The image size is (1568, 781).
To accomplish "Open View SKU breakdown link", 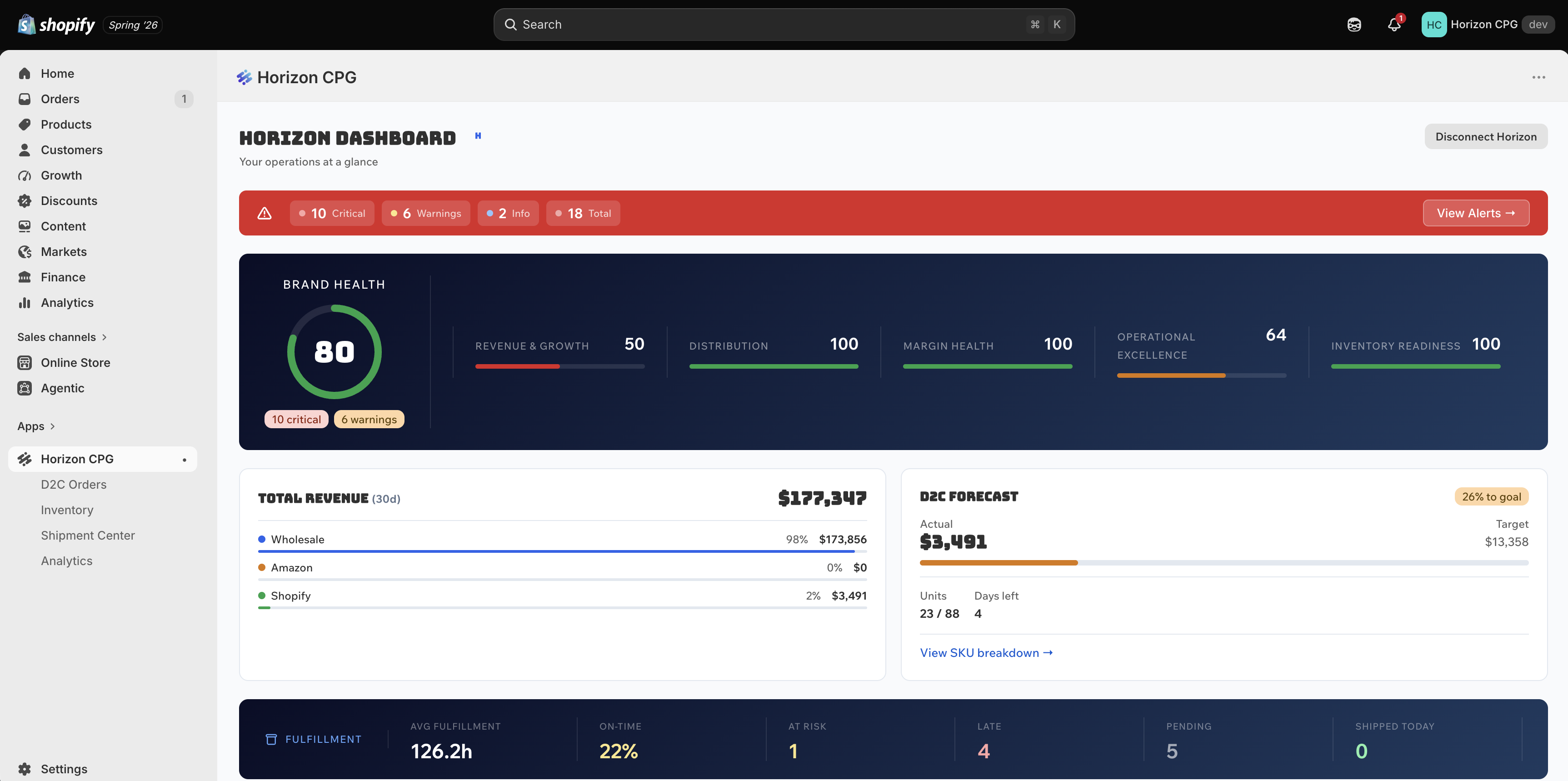I will 986,652.
